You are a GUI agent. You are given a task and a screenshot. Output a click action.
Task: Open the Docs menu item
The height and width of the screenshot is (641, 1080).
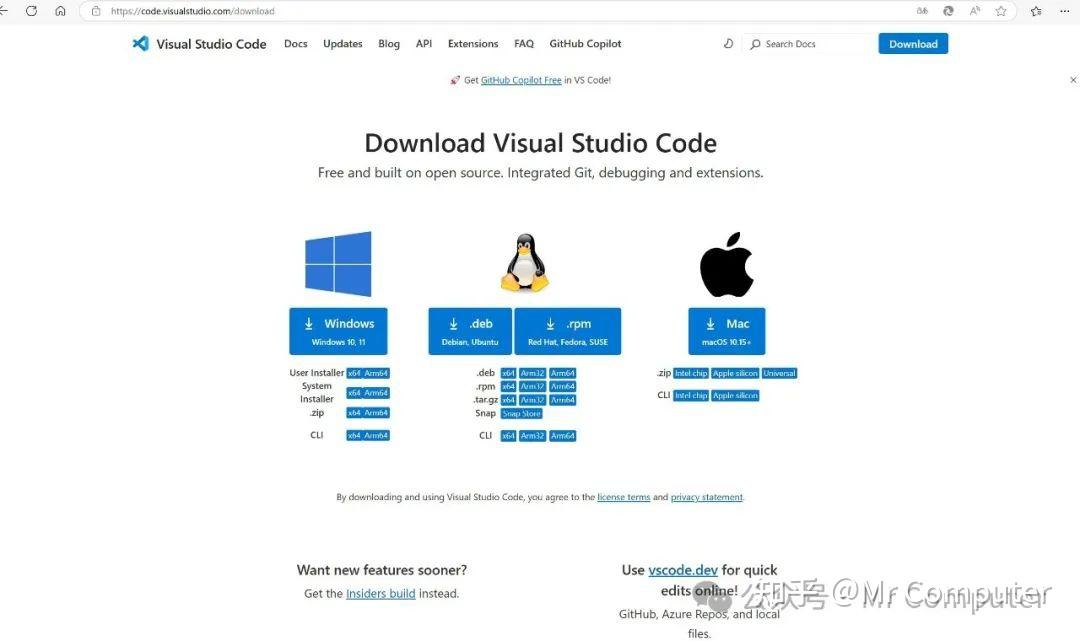pos(295,43)
